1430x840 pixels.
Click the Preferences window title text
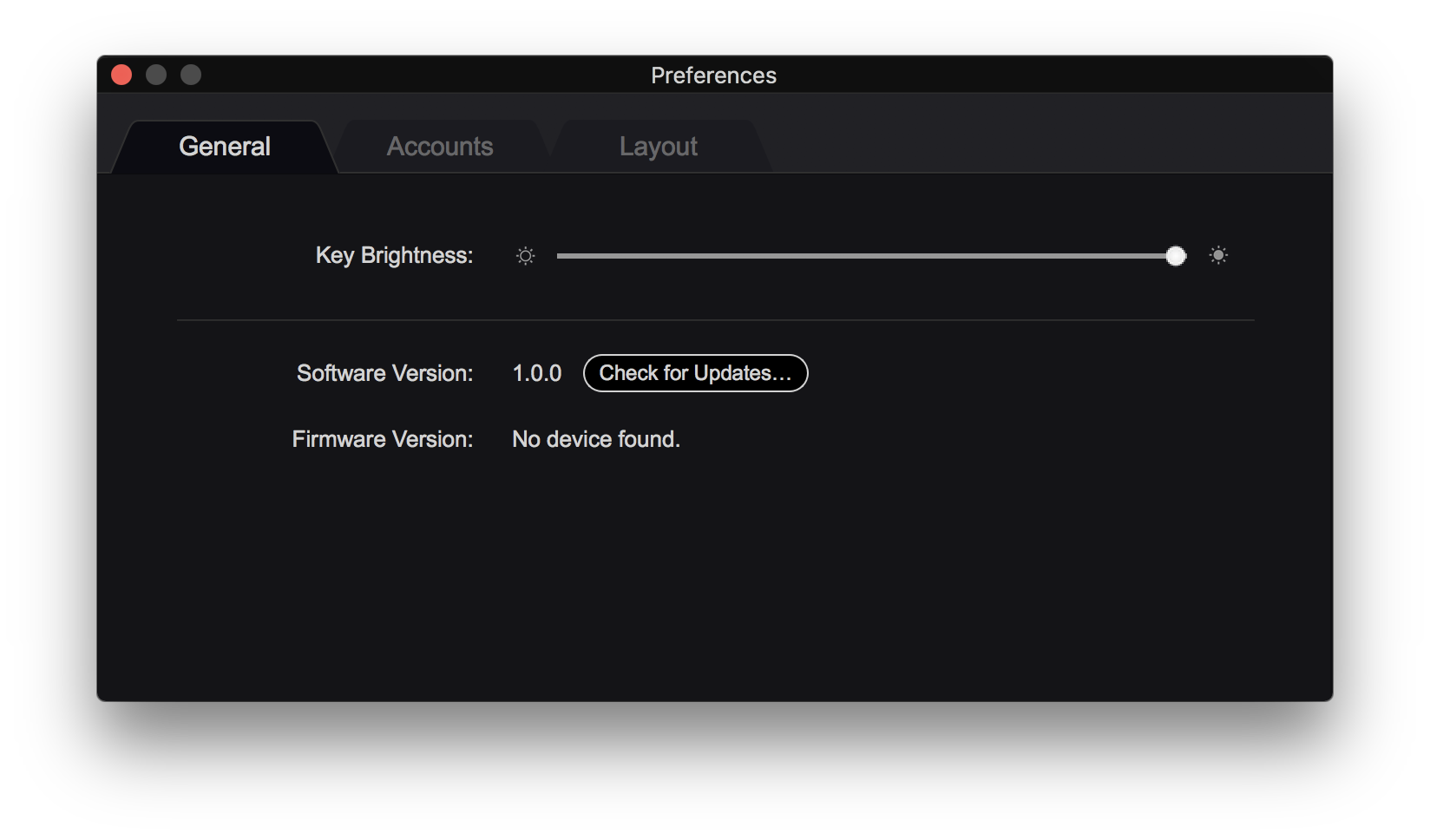coord(713,75)
